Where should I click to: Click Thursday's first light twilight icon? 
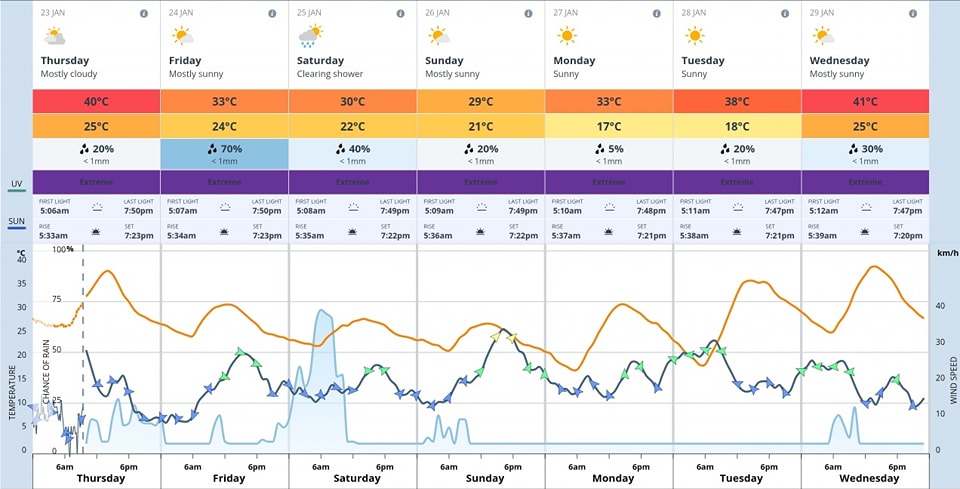tap(97, 207)
